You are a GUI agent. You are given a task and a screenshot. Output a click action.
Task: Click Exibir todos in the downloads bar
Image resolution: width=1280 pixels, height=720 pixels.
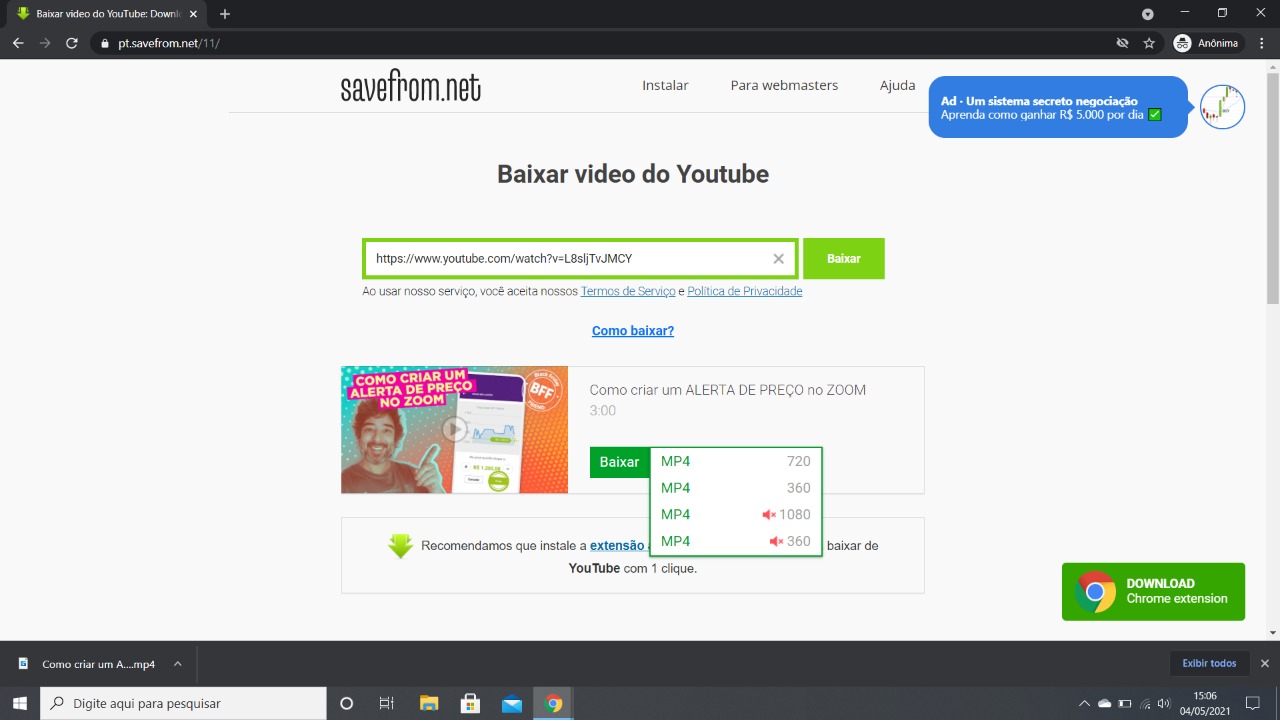1209,663
